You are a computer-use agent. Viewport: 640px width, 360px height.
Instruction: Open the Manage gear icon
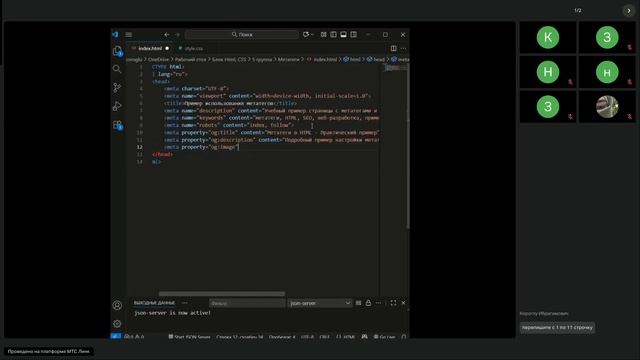117,324
